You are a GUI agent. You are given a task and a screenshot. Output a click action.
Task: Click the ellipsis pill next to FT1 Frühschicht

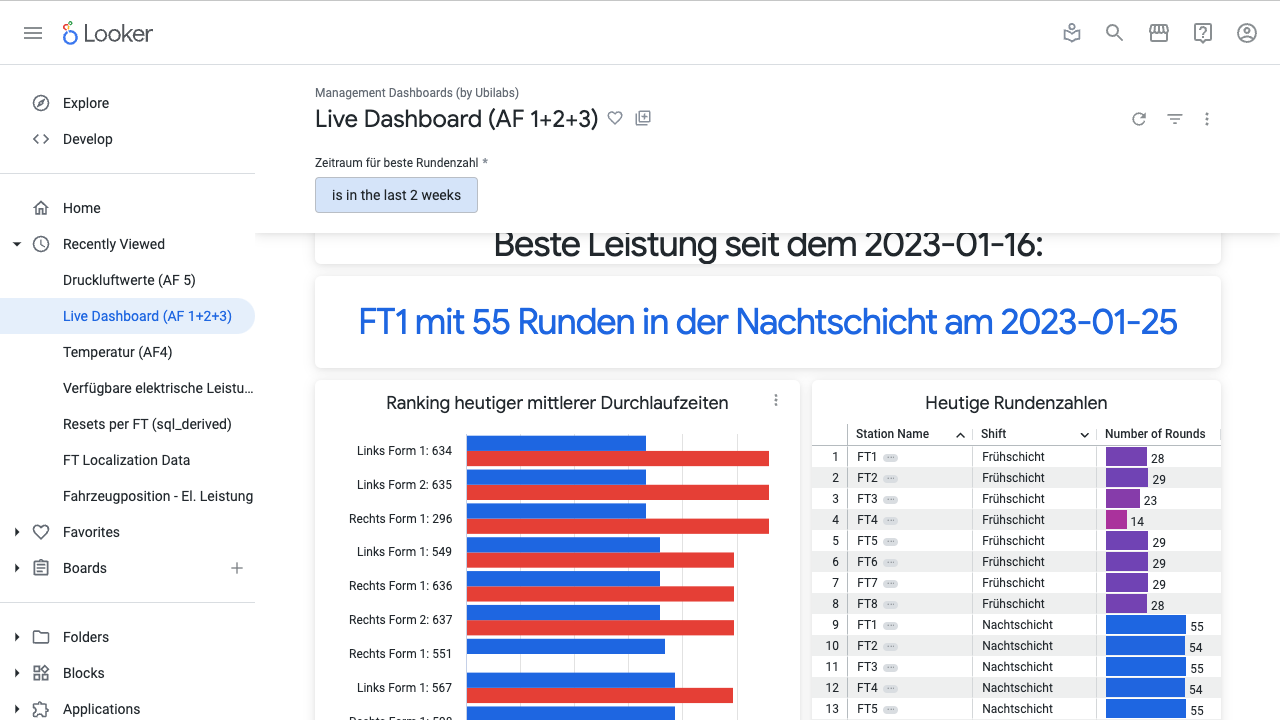point(890,457)
